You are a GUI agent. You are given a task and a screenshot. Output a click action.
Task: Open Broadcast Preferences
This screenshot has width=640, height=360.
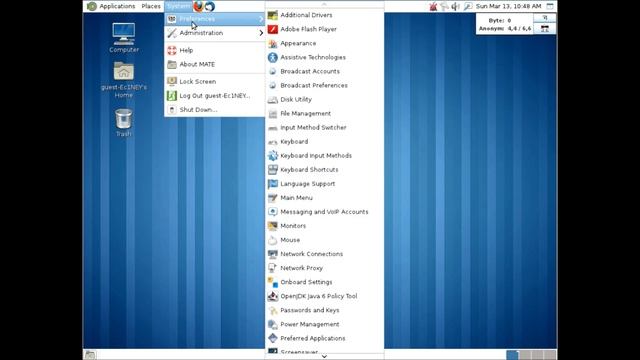pos(324,85)
